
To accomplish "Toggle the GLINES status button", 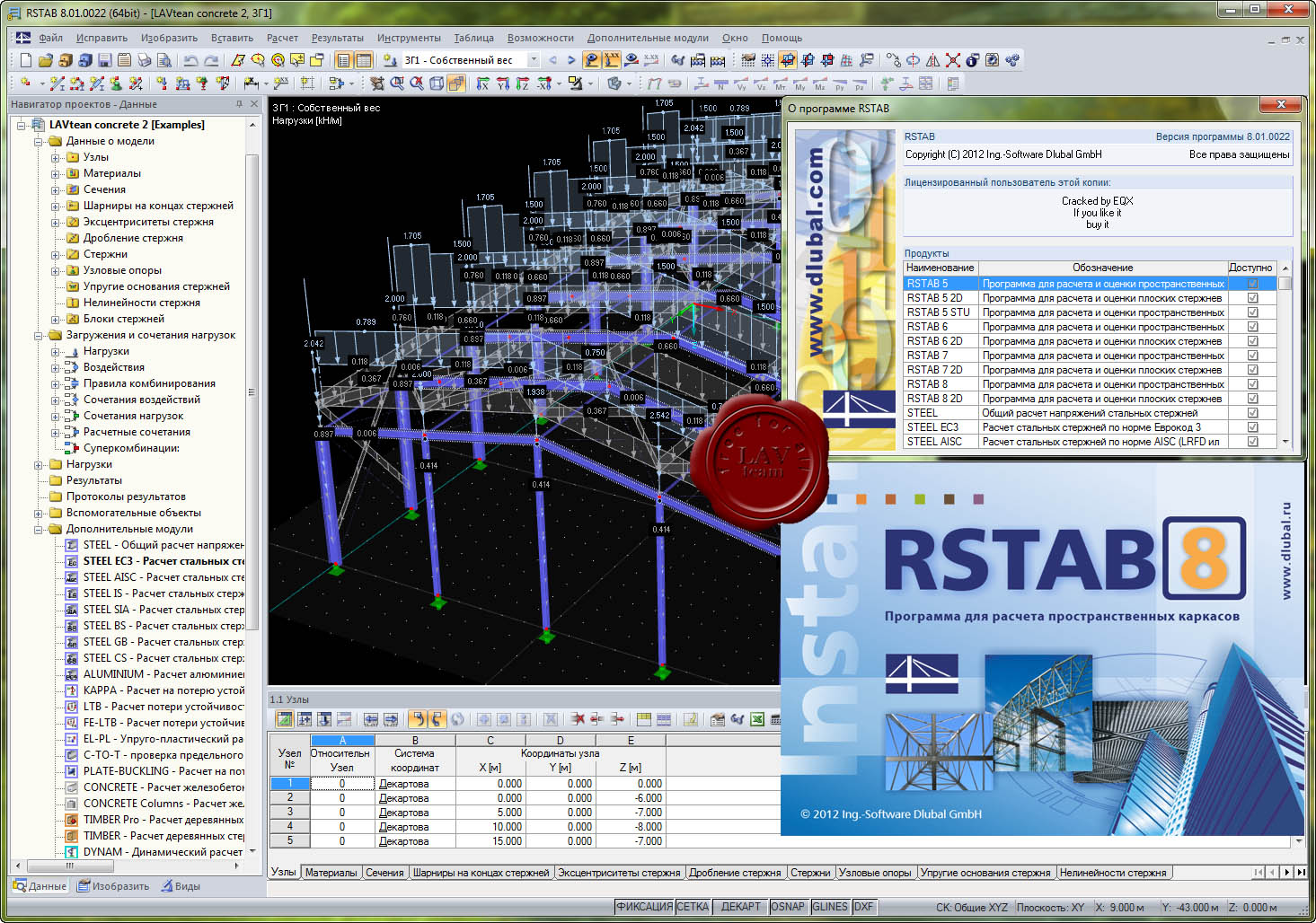I will pyautogui.click(x=830, y=907).
